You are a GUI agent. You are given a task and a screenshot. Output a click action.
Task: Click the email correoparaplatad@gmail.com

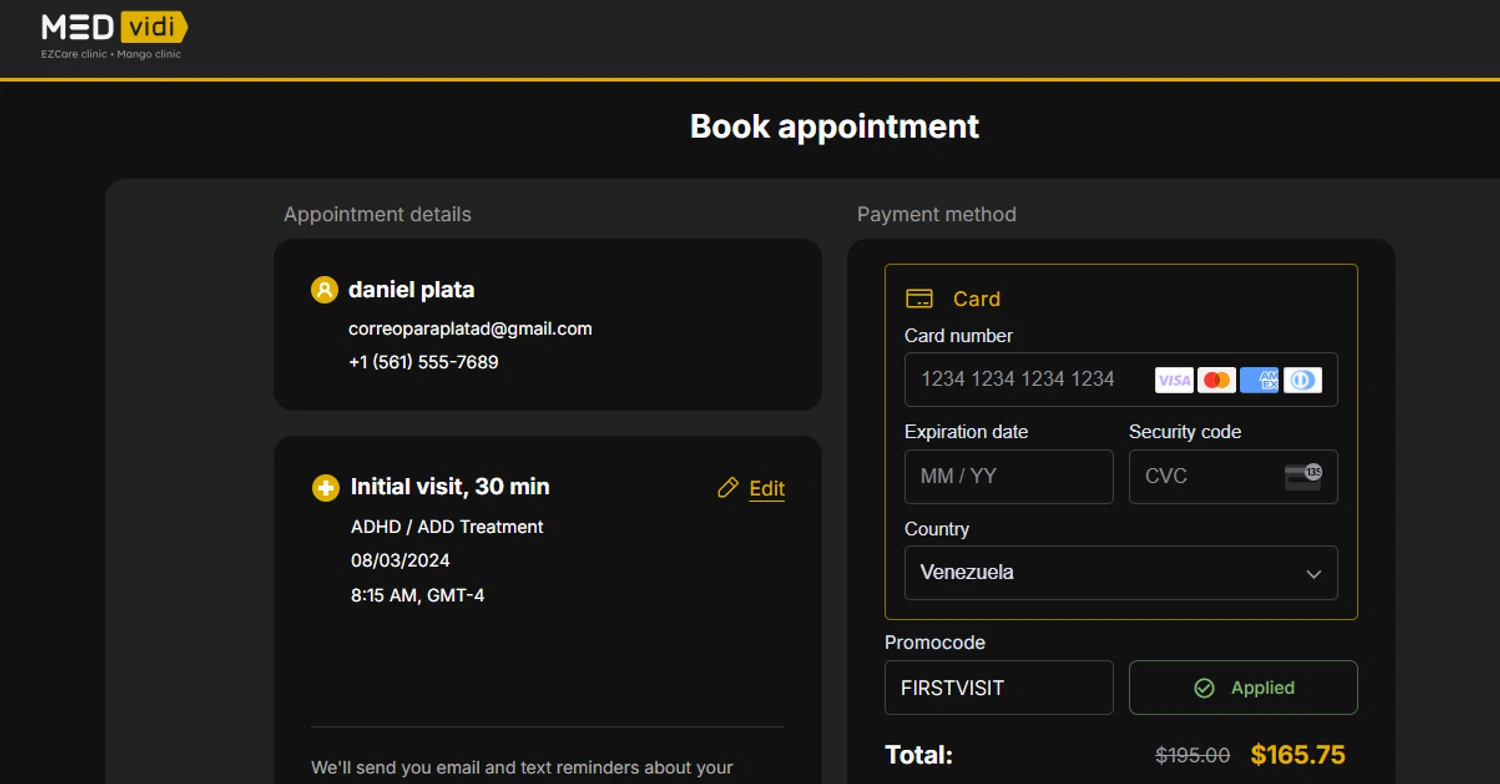[470, 329]
